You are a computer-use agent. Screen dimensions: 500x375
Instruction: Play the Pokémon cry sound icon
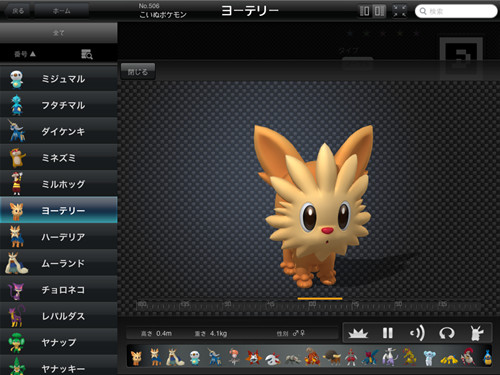click(x=417, y=333)
